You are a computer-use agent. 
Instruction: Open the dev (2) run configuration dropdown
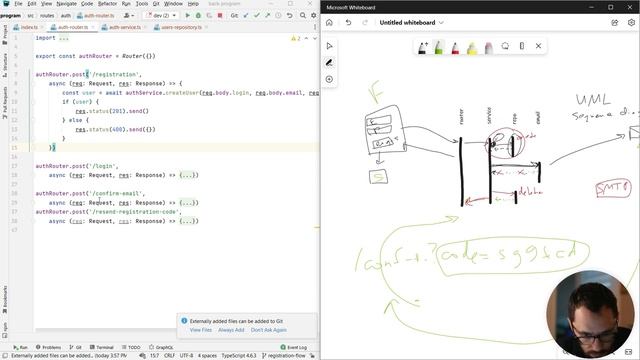(161, 16)
